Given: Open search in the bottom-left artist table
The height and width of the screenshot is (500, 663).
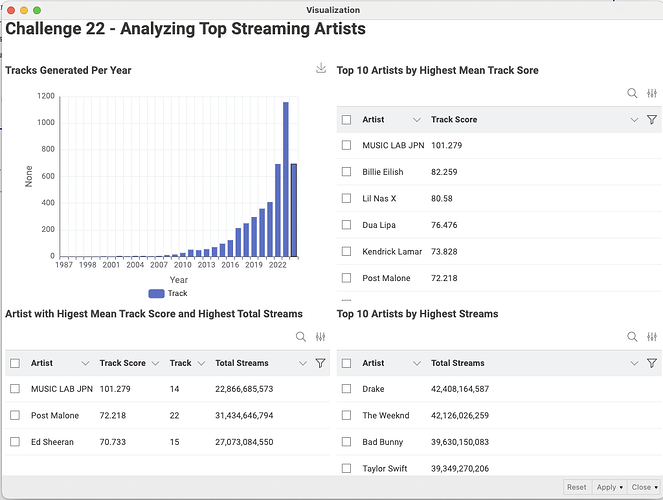Looking at the screenshot, I should coord(301,337).
